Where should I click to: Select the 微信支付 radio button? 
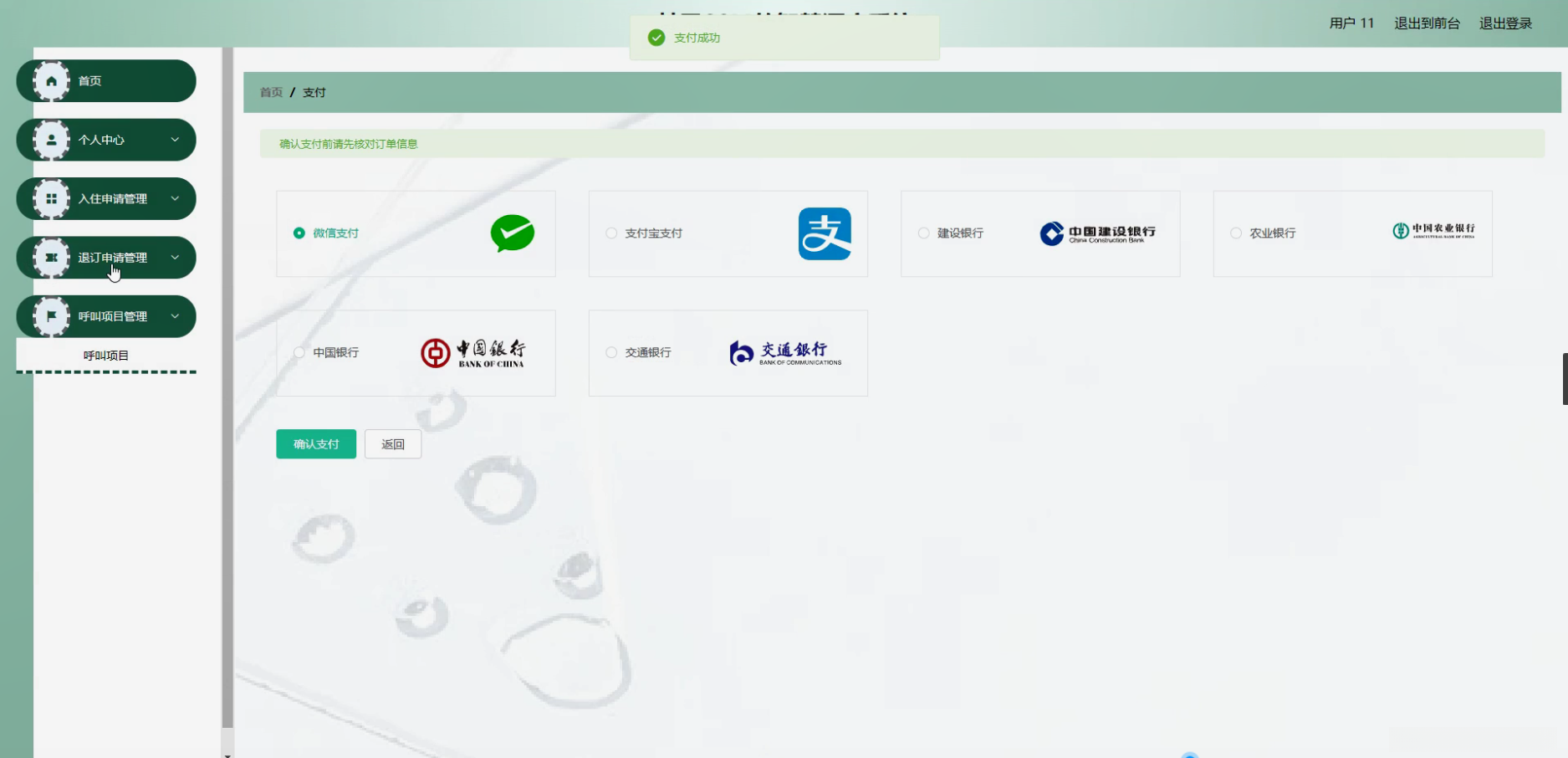[x=299, y=233]
